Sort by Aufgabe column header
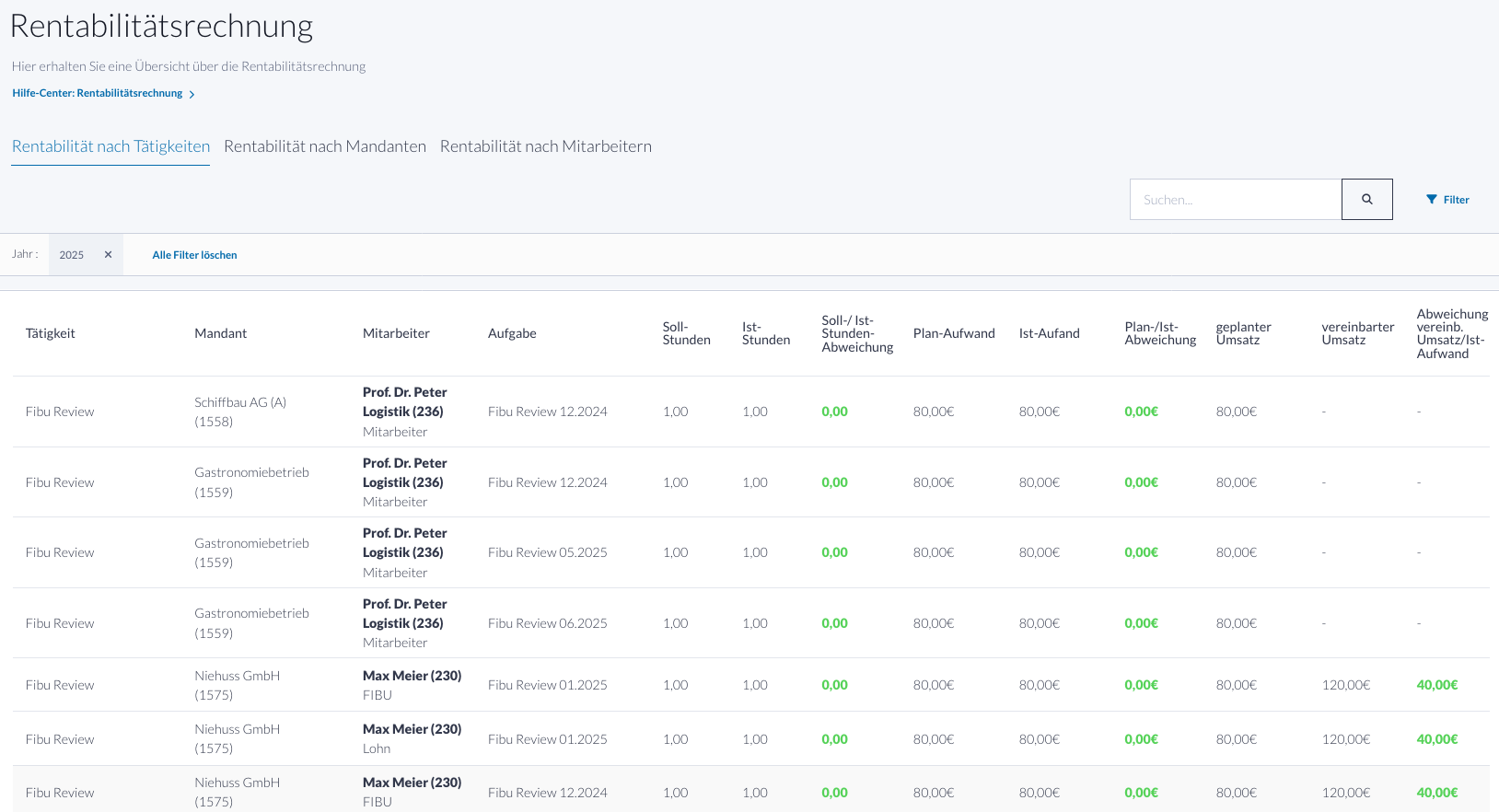The width and height of the screenshot is (1499, 812). (512, 333)
